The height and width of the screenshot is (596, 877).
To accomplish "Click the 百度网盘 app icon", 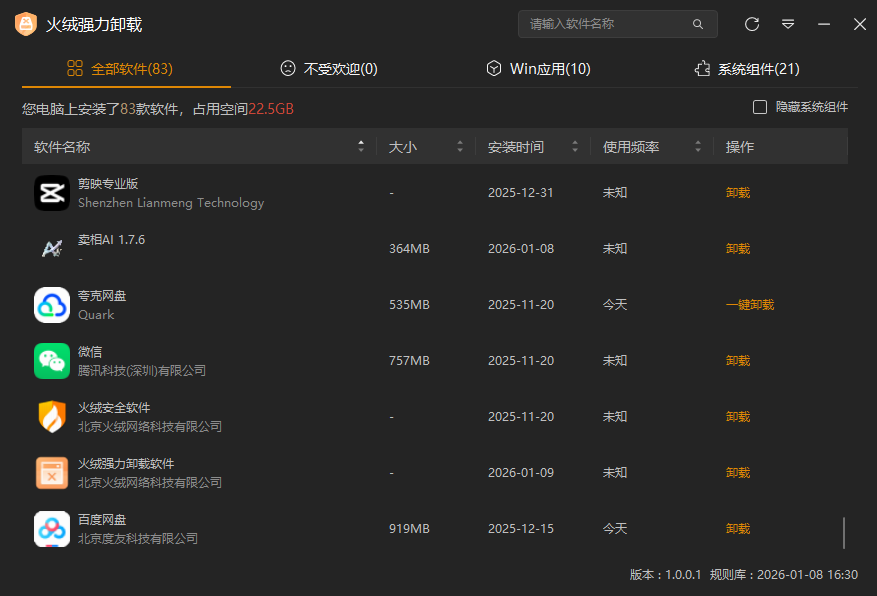I will (x=52, y=528).
